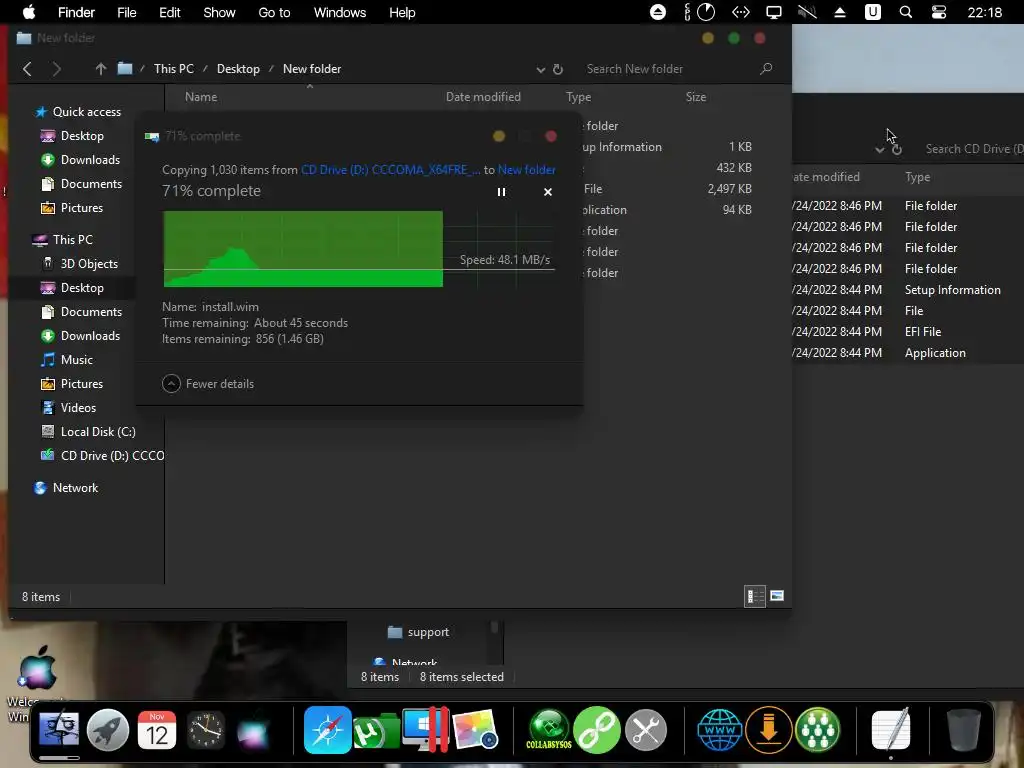Open 3D Objects in the sidebar
Screen dimensions: 1024x768
coord(89,264)
